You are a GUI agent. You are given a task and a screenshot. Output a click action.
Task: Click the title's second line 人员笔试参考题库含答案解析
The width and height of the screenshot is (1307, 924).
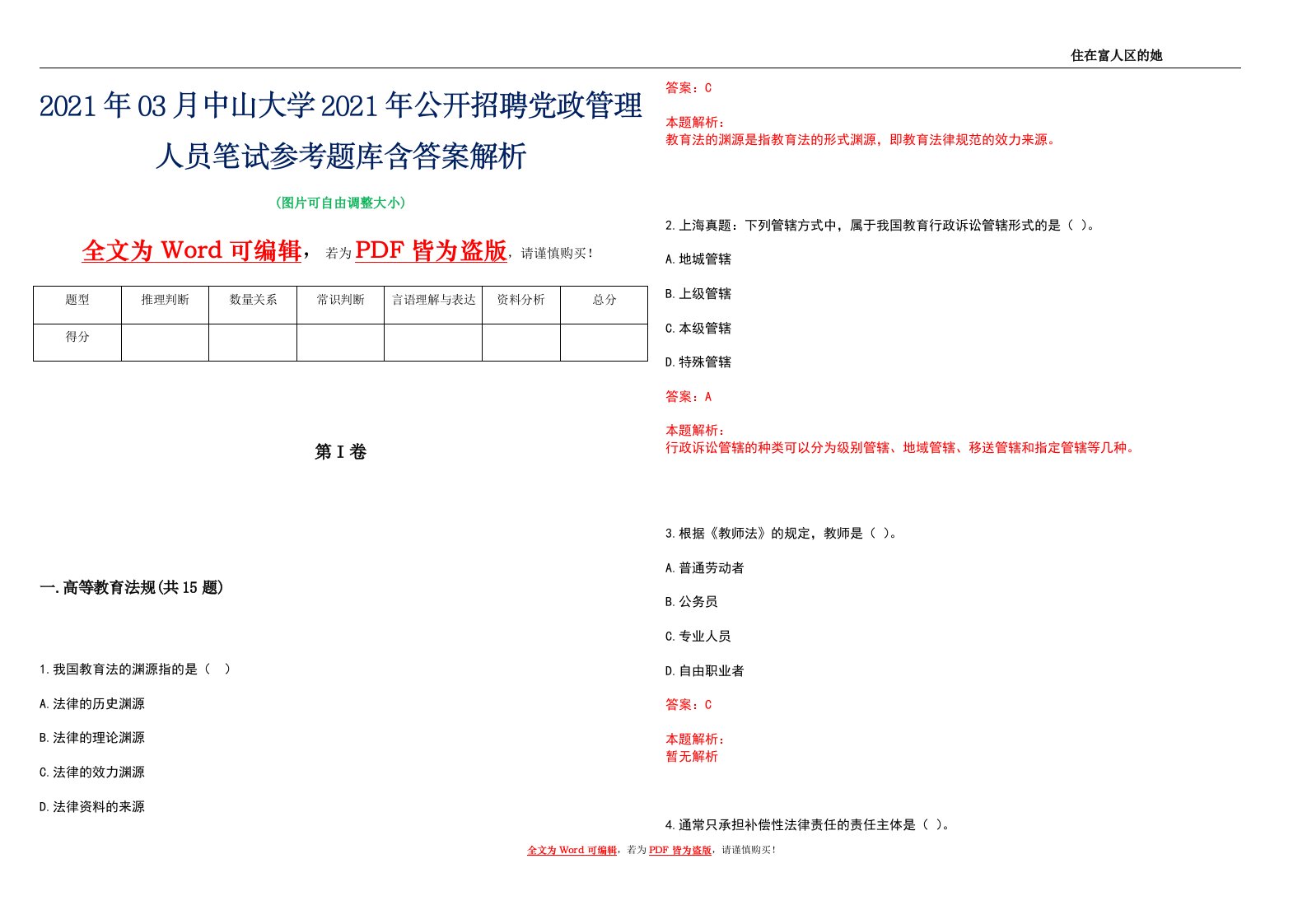[341, 156]
